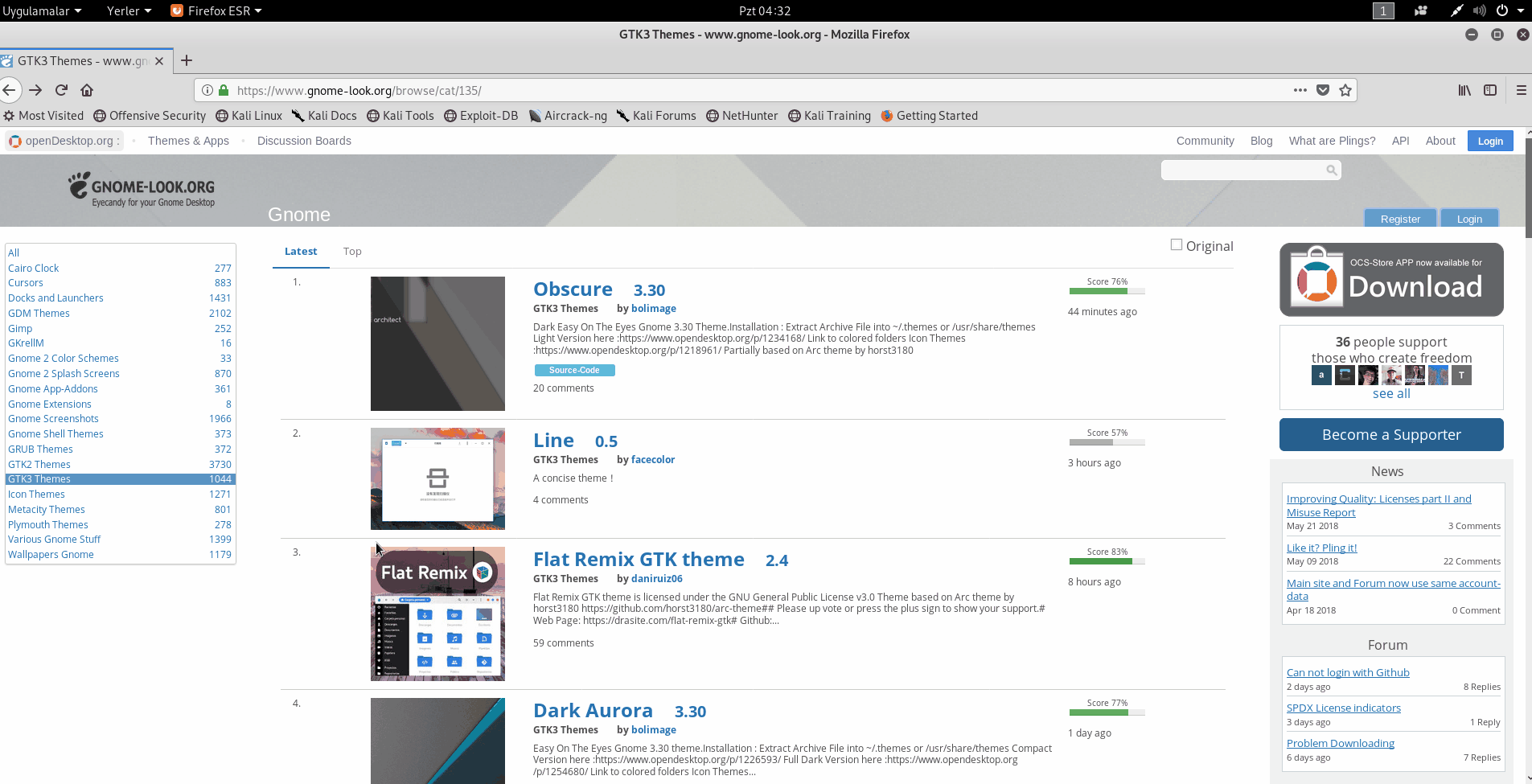Screen dimensions: 1532x784
Task: Click the blue Login button in top nav
Action: click(x=1490, y=141)
